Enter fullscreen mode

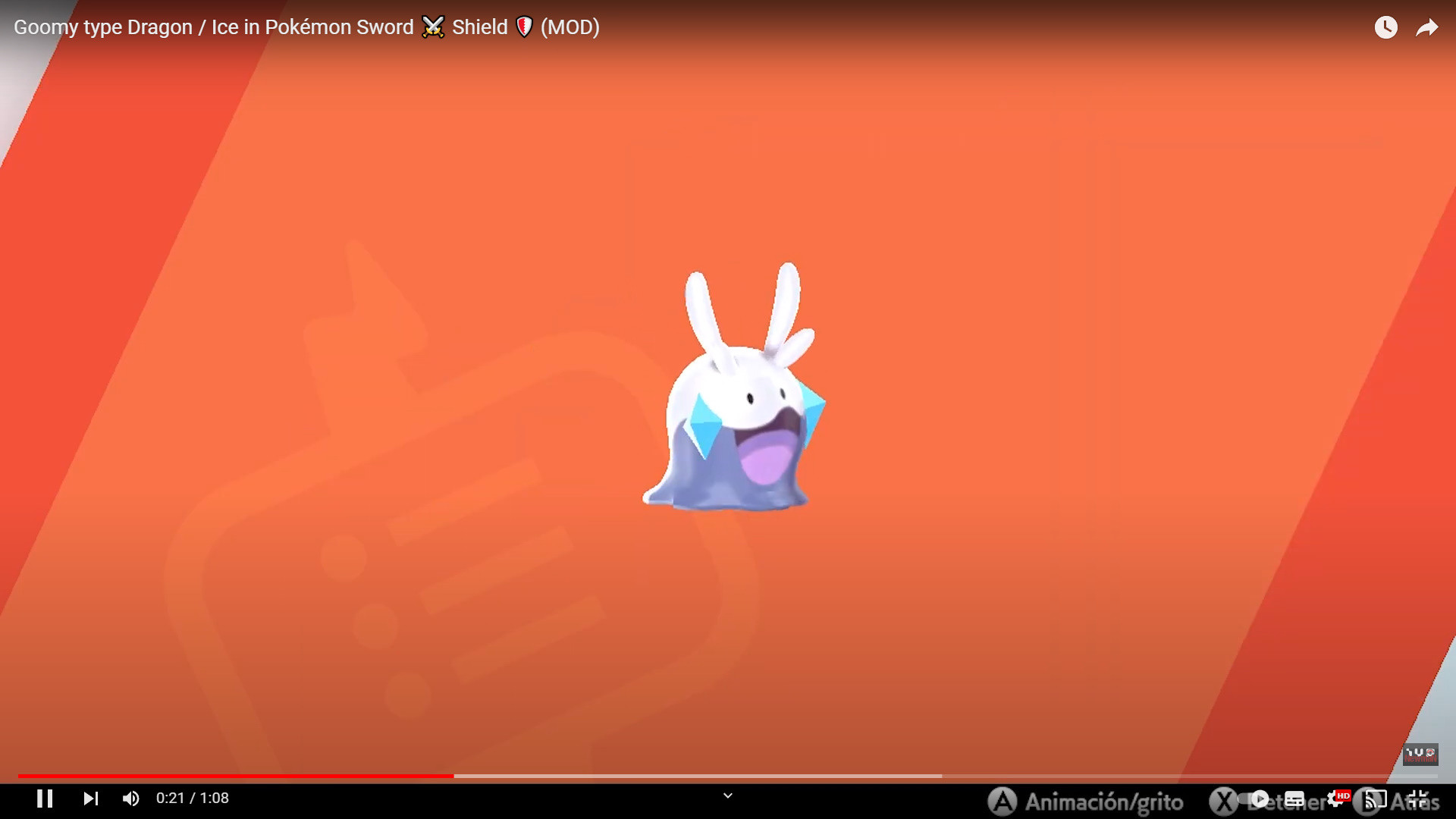tap(1417, 798)
